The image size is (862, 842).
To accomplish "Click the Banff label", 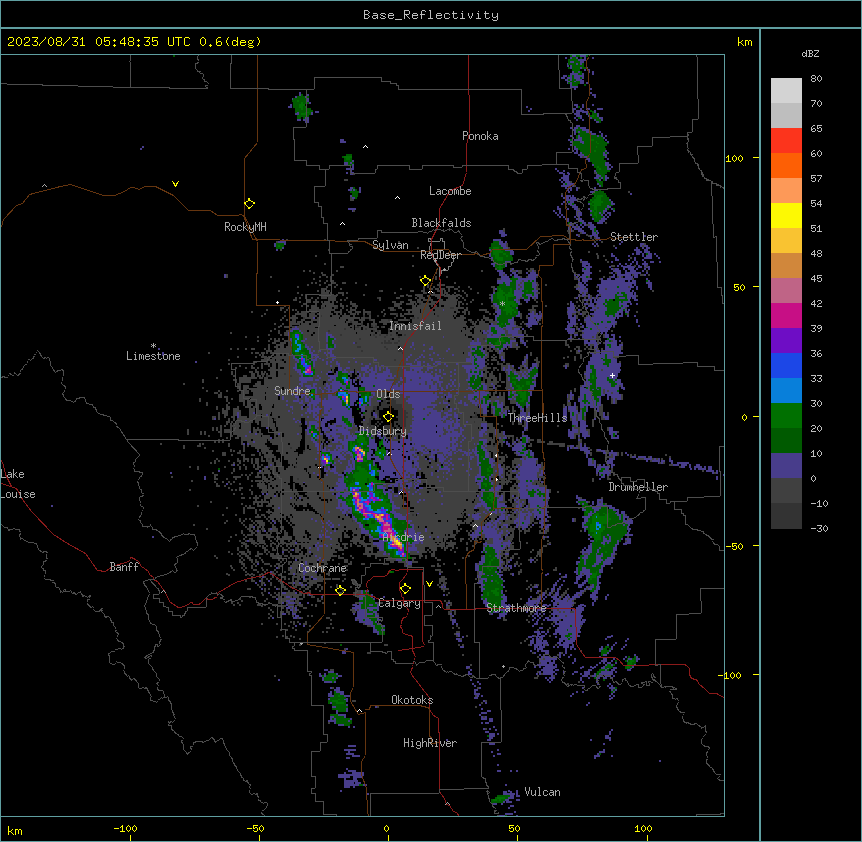I will click(x=124, y=567).
